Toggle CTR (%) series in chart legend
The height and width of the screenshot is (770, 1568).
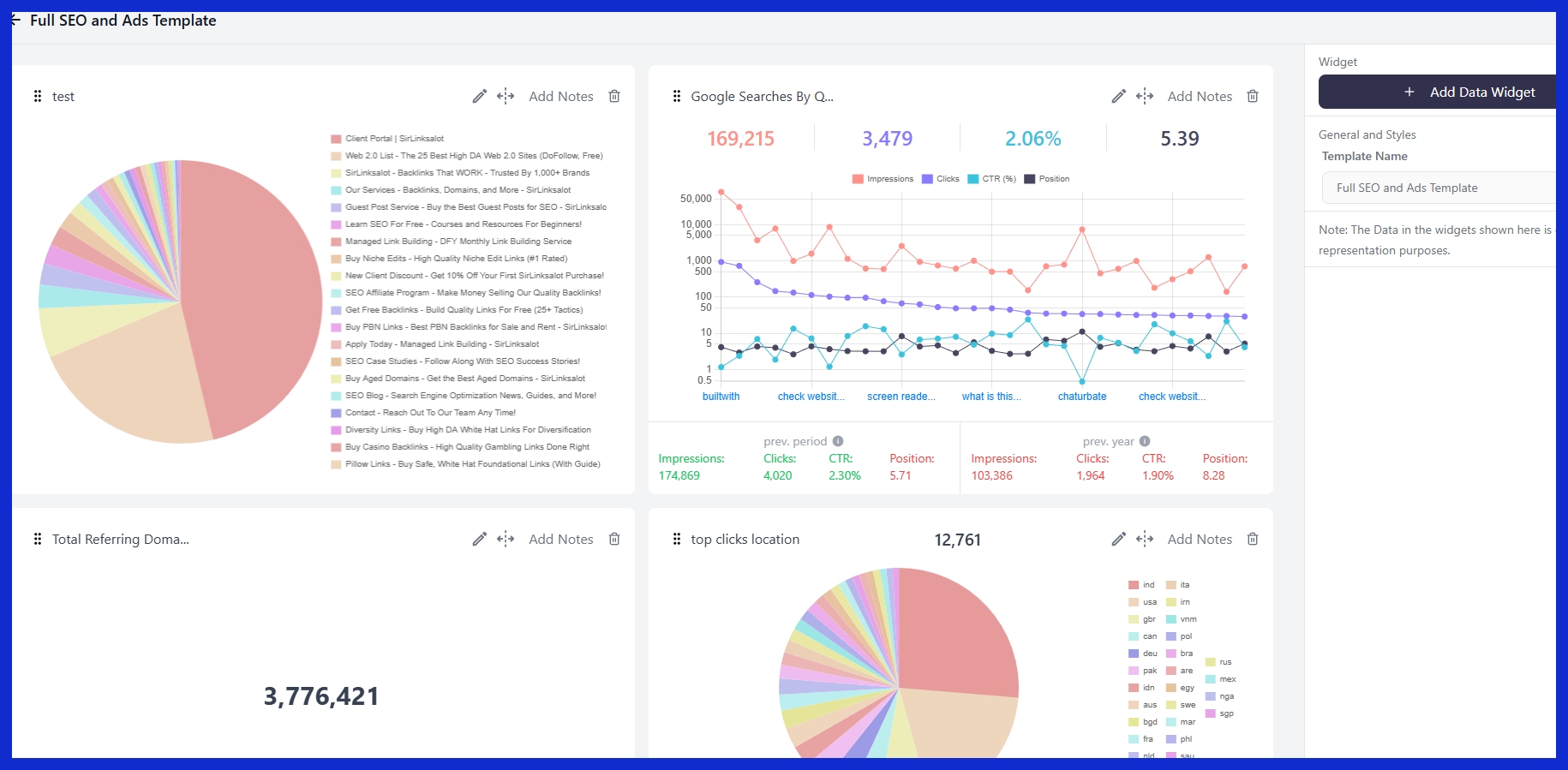click(991, 179)
